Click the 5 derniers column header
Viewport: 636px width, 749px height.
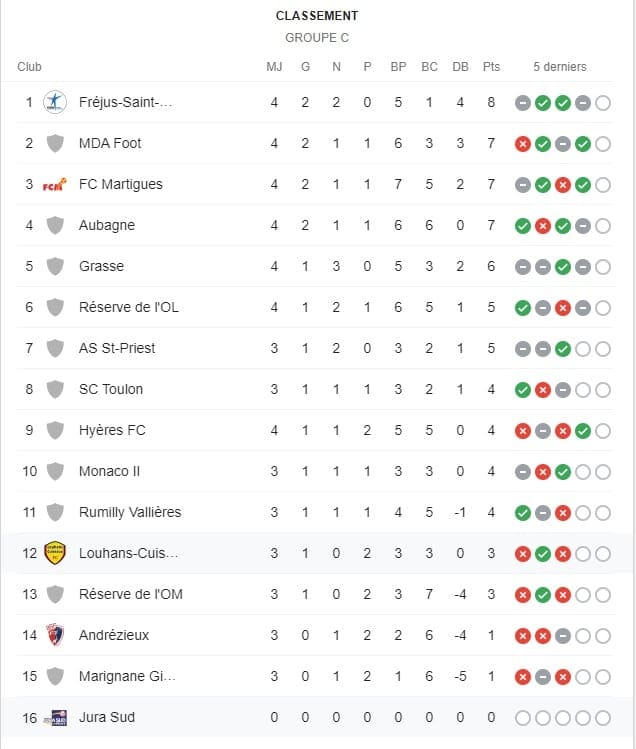(x=560, y=66)
